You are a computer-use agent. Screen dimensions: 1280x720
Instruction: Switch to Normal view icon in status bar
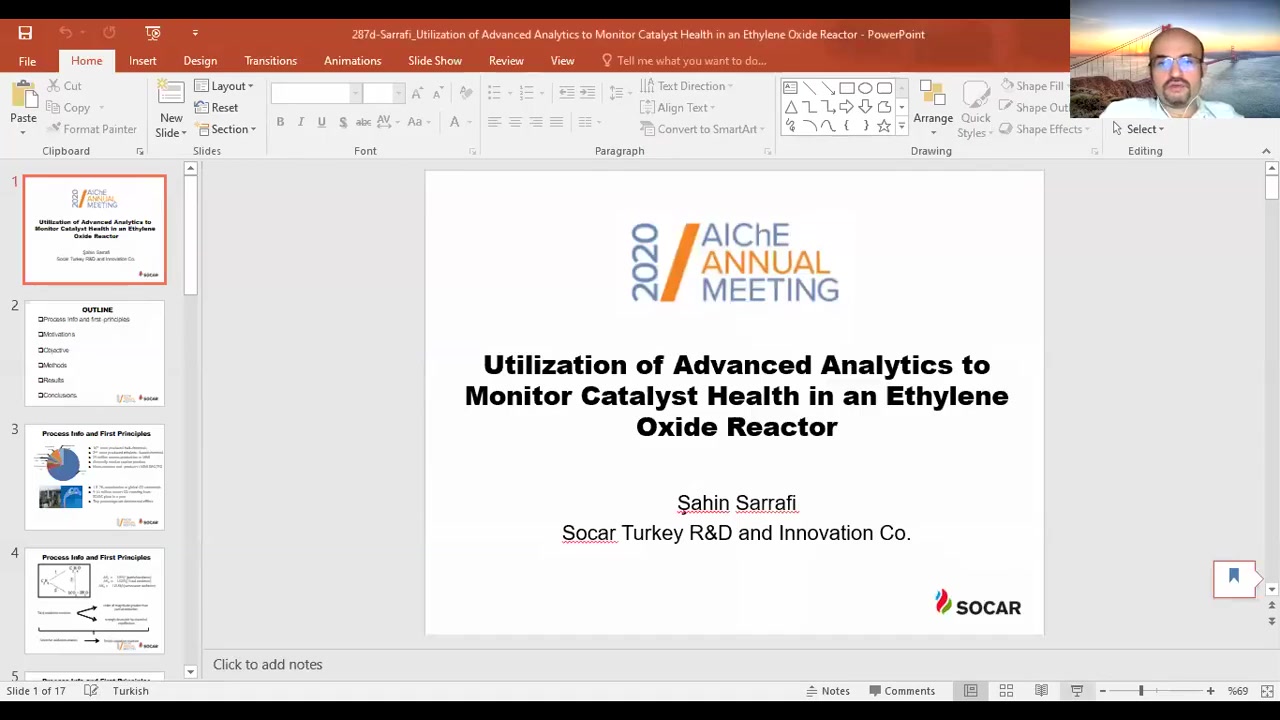(x=970, y=691)
